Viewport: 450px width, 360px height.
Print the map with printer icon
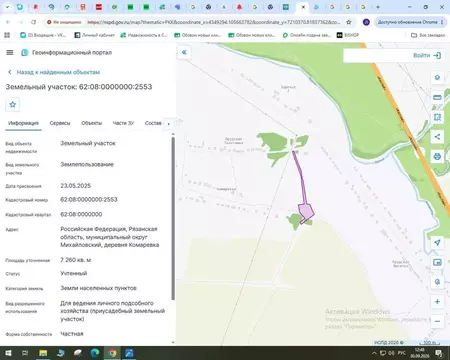[x=437, y=156]
